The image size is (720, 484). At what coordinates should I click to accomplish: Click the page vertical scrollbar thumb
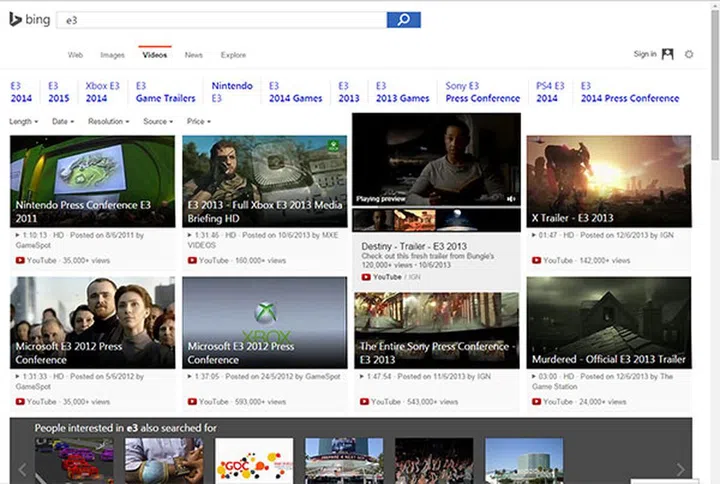[x=715, y=85]
